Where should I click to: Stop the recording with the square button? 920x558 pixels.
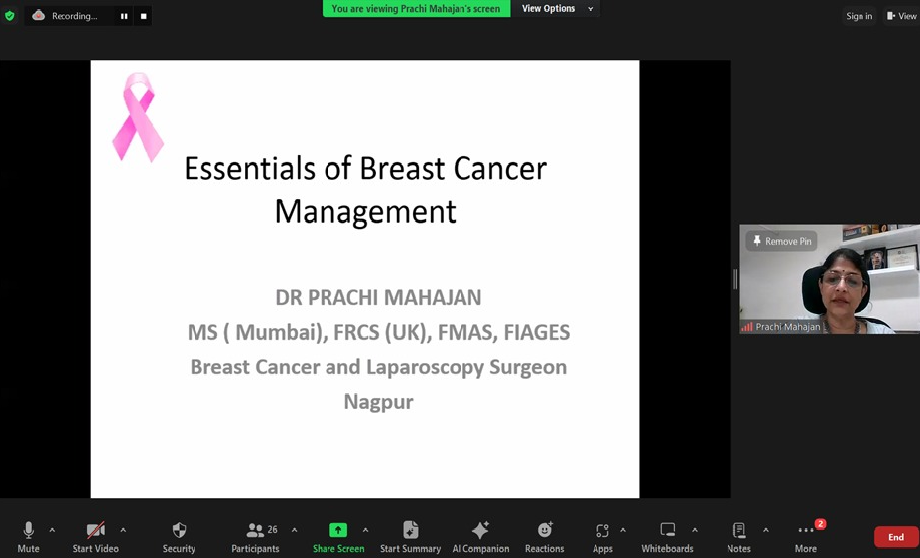tap(143, 16)
